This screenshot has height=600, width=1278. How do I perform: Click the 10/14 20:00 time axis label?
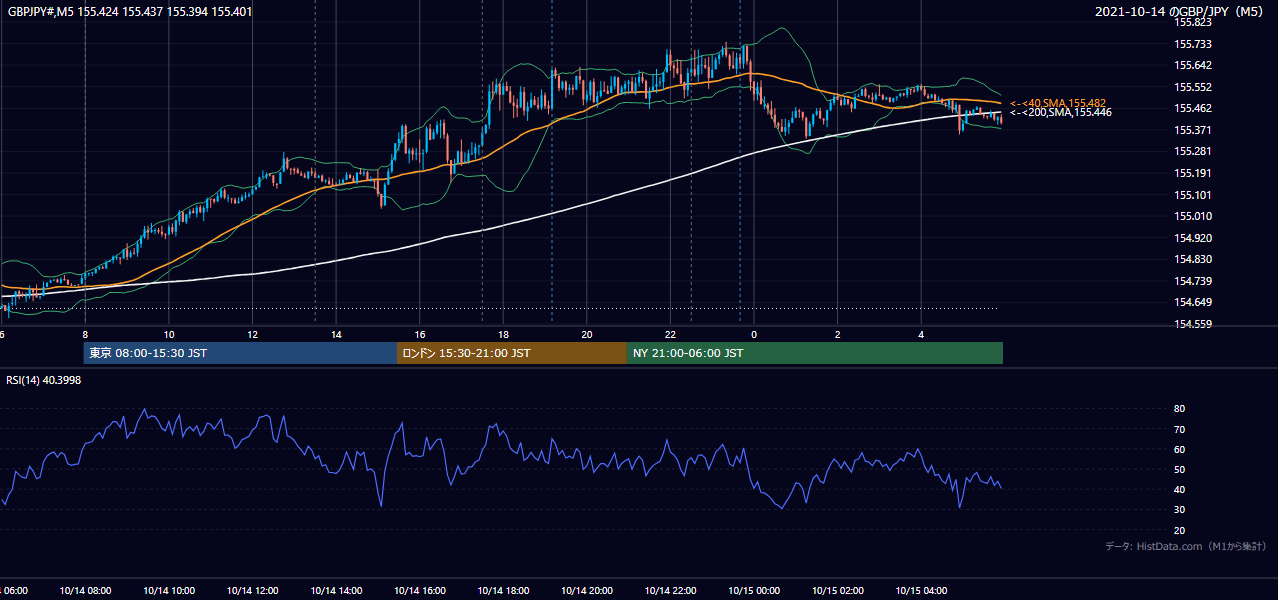tap(587, 591)
